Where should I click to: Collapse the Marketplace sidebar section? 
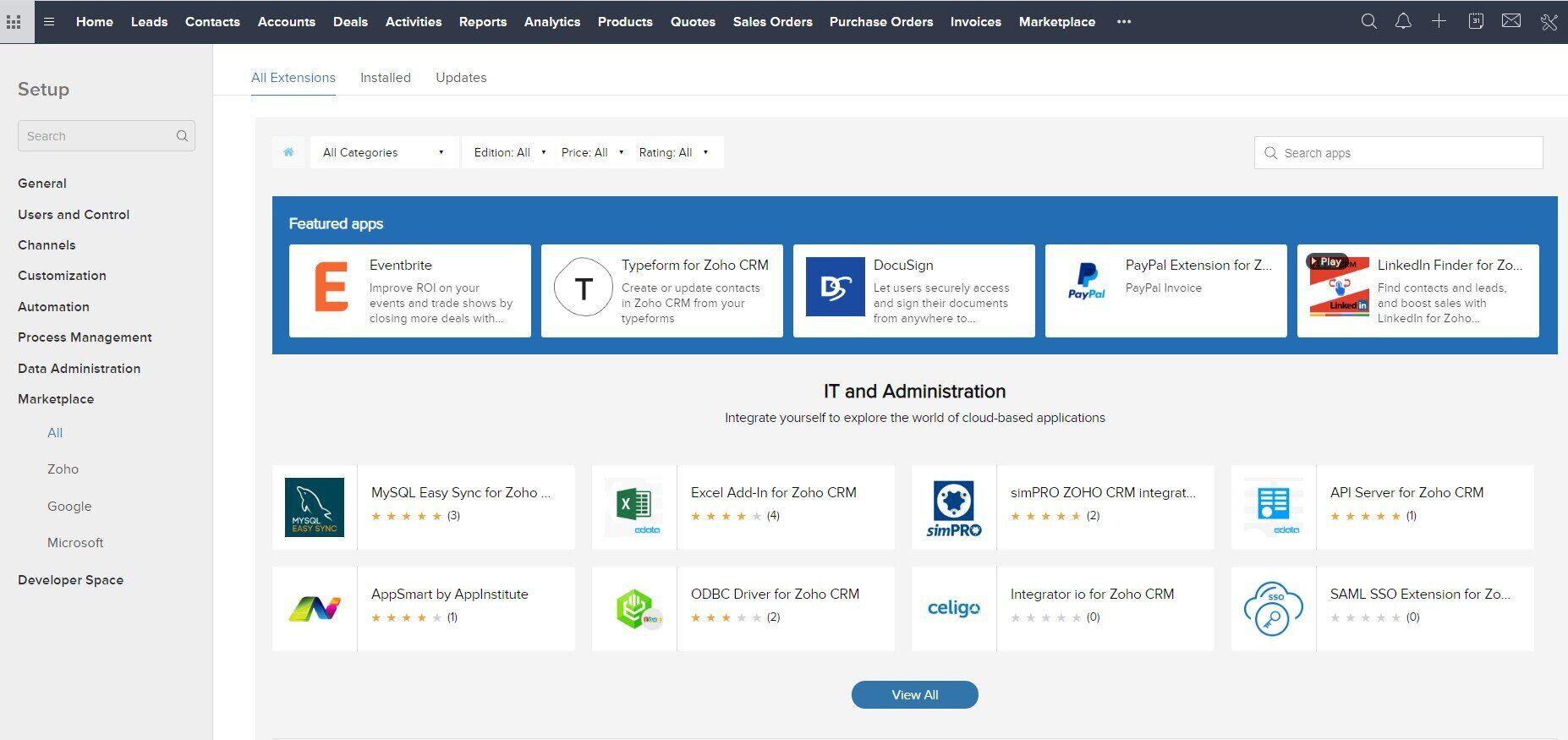pos(56,399)
